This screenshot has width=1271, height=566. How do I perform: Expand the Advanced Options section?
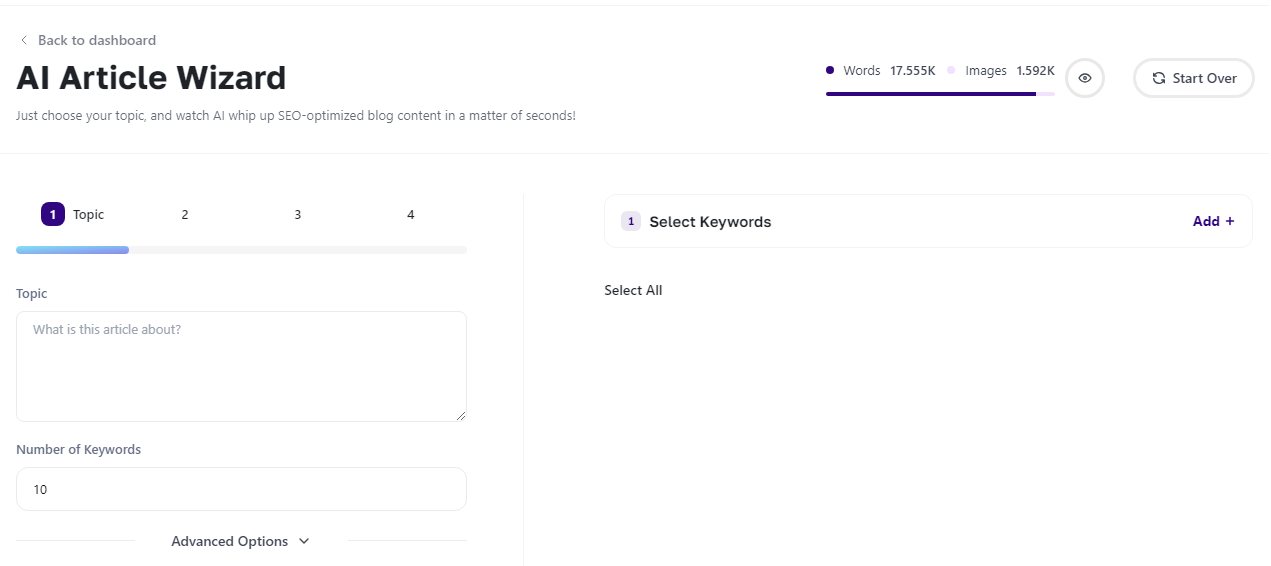coord(229,541)
